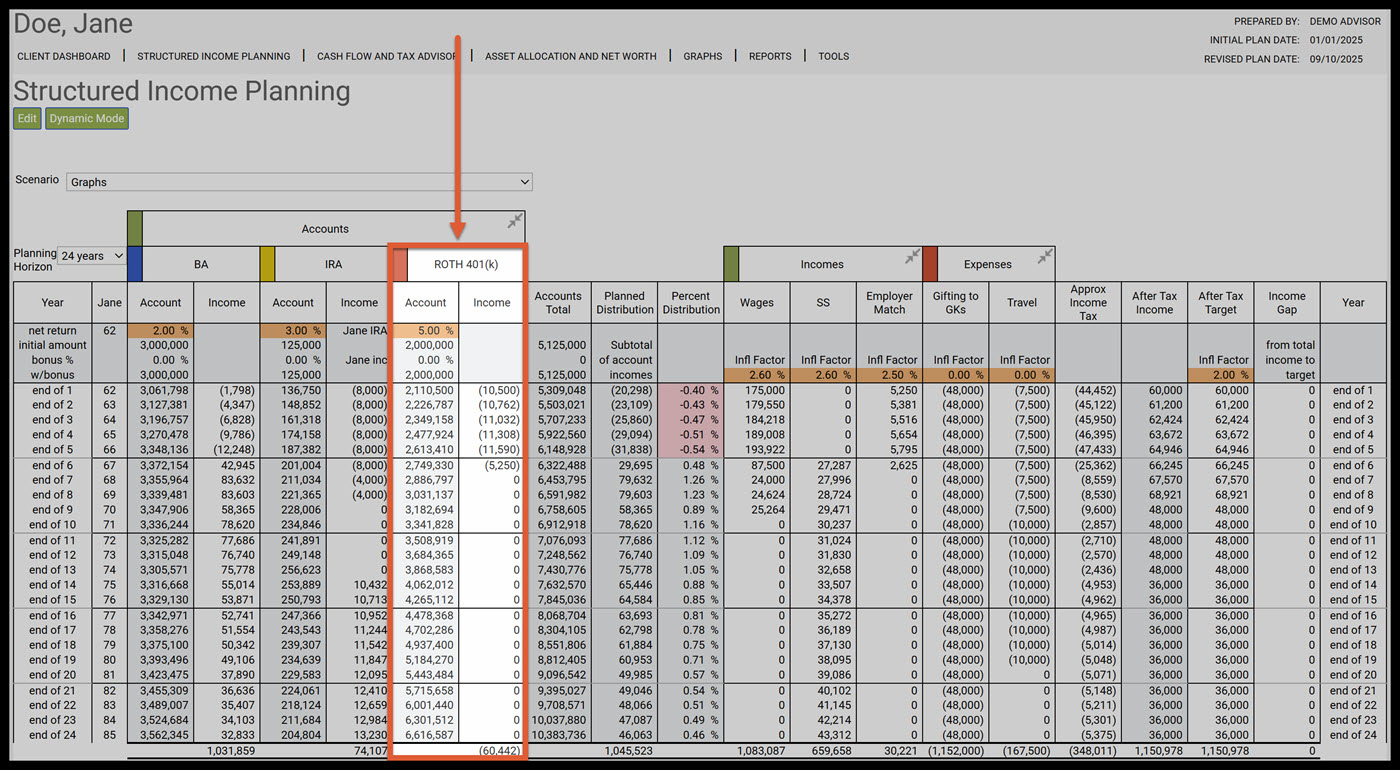This screenshot has width=1400, height=770.
Task: Edit the Gifting to GKs inflation factor field
Action: click(x=955, y=375)
